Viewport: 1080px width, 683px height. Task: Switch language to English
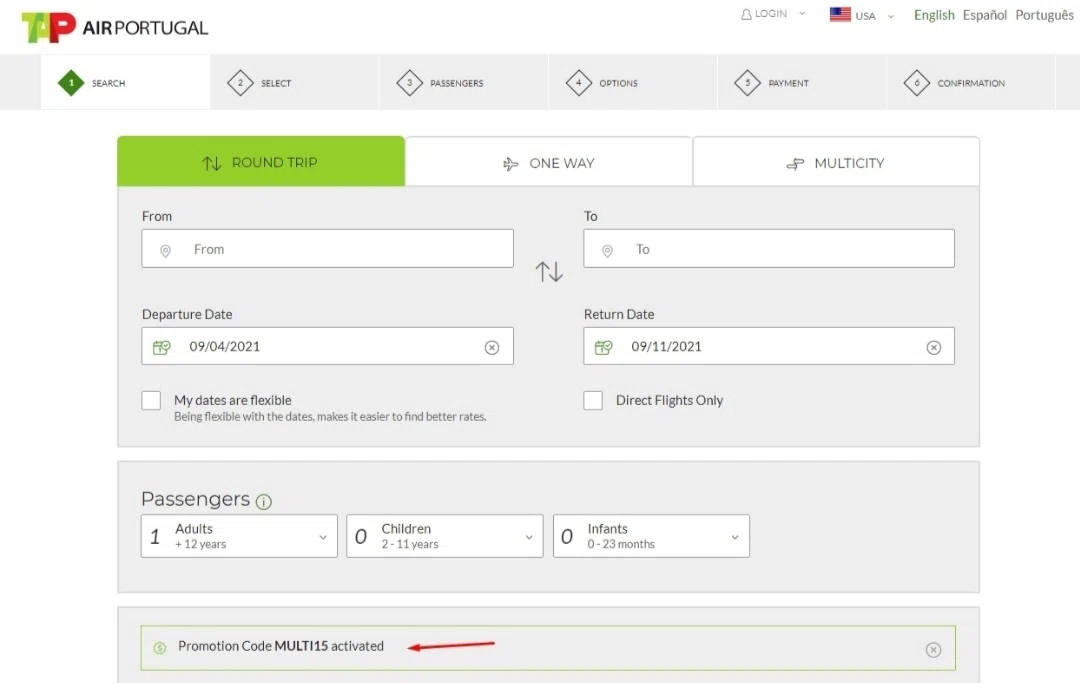coord(934,15)
